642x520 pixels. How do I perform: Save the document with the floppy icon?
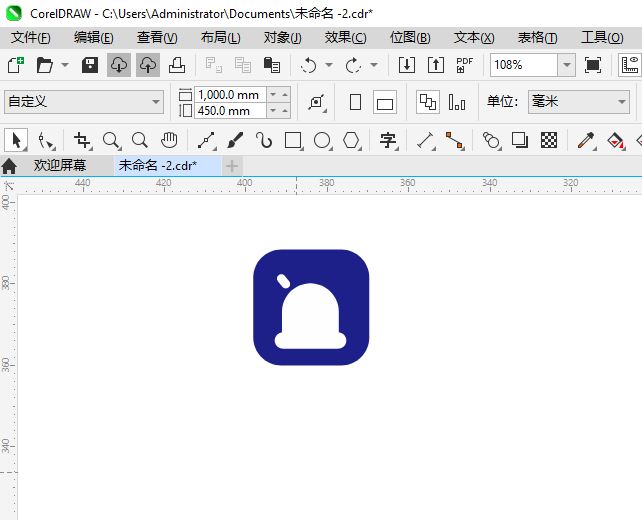tap(90, 65)
